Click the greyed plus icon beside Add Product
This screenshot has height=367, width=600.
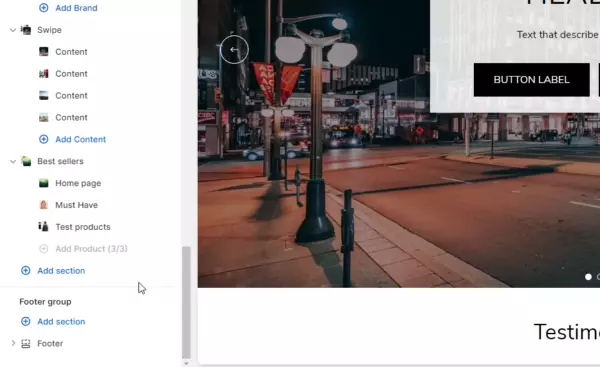tap(44, 249)
